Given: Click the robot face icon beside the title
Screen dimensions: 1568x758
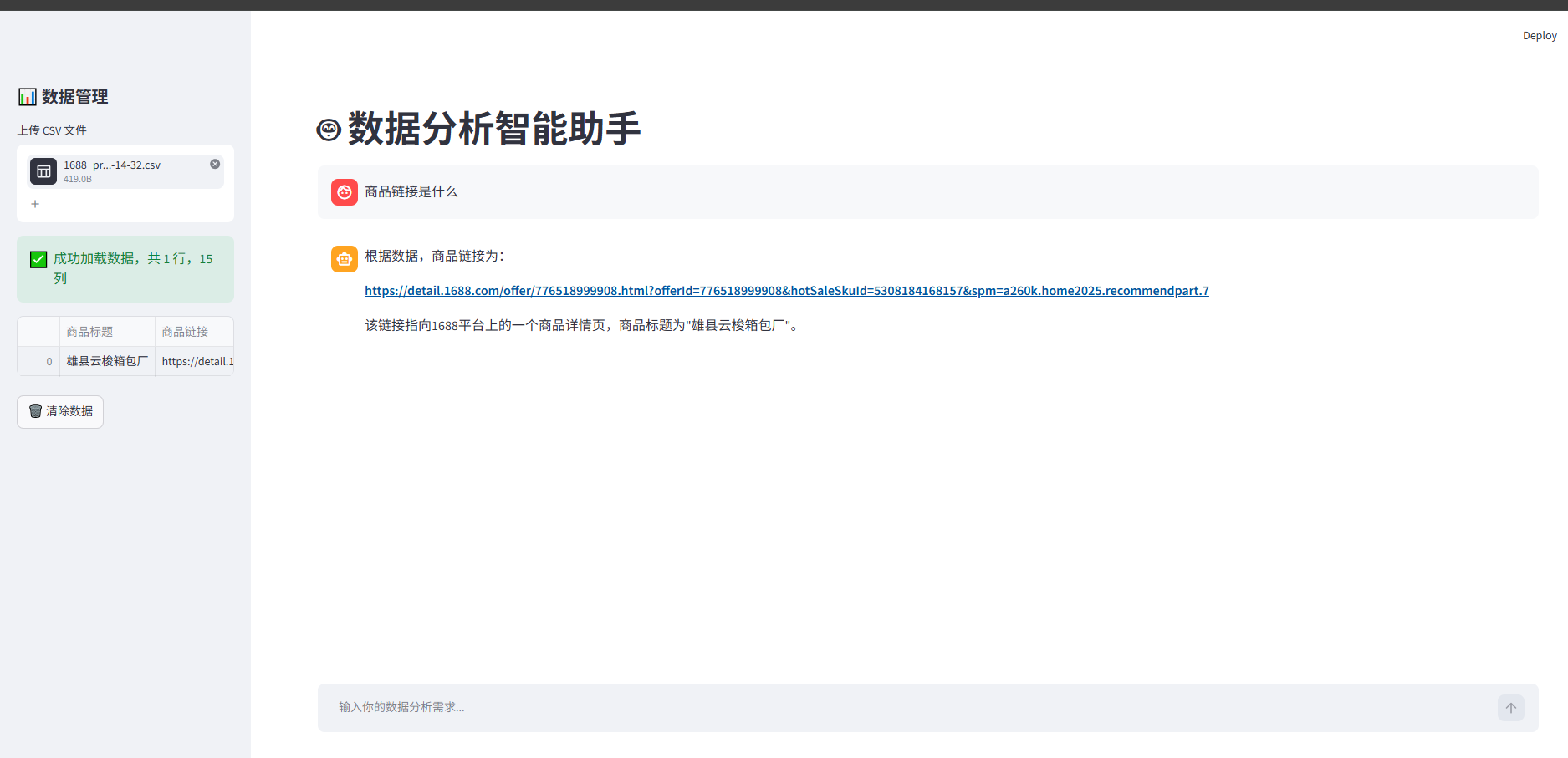Looking at the screenshot, I should click(329, 130).
